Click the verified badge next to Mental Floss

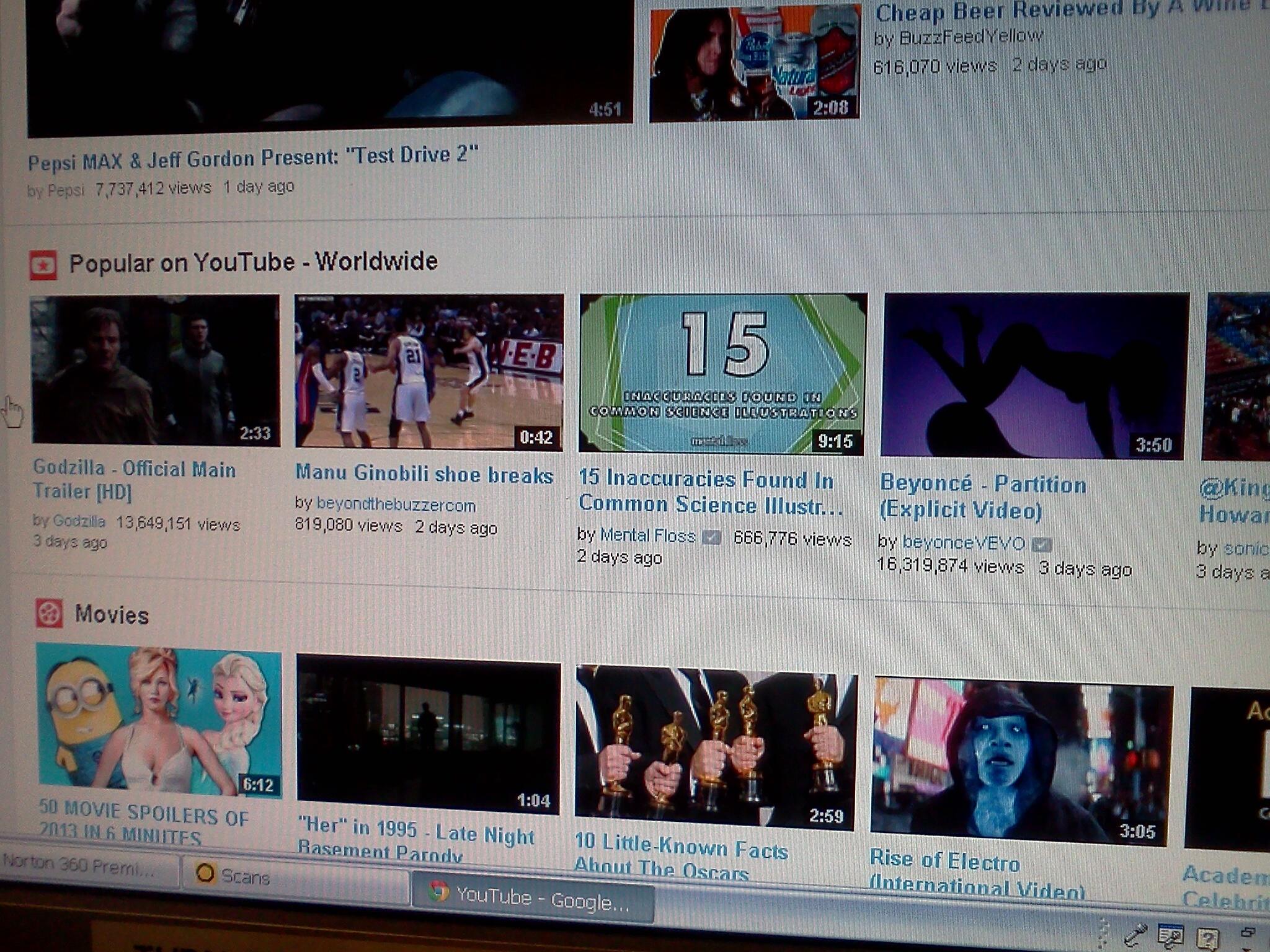(x=712, y=537)
